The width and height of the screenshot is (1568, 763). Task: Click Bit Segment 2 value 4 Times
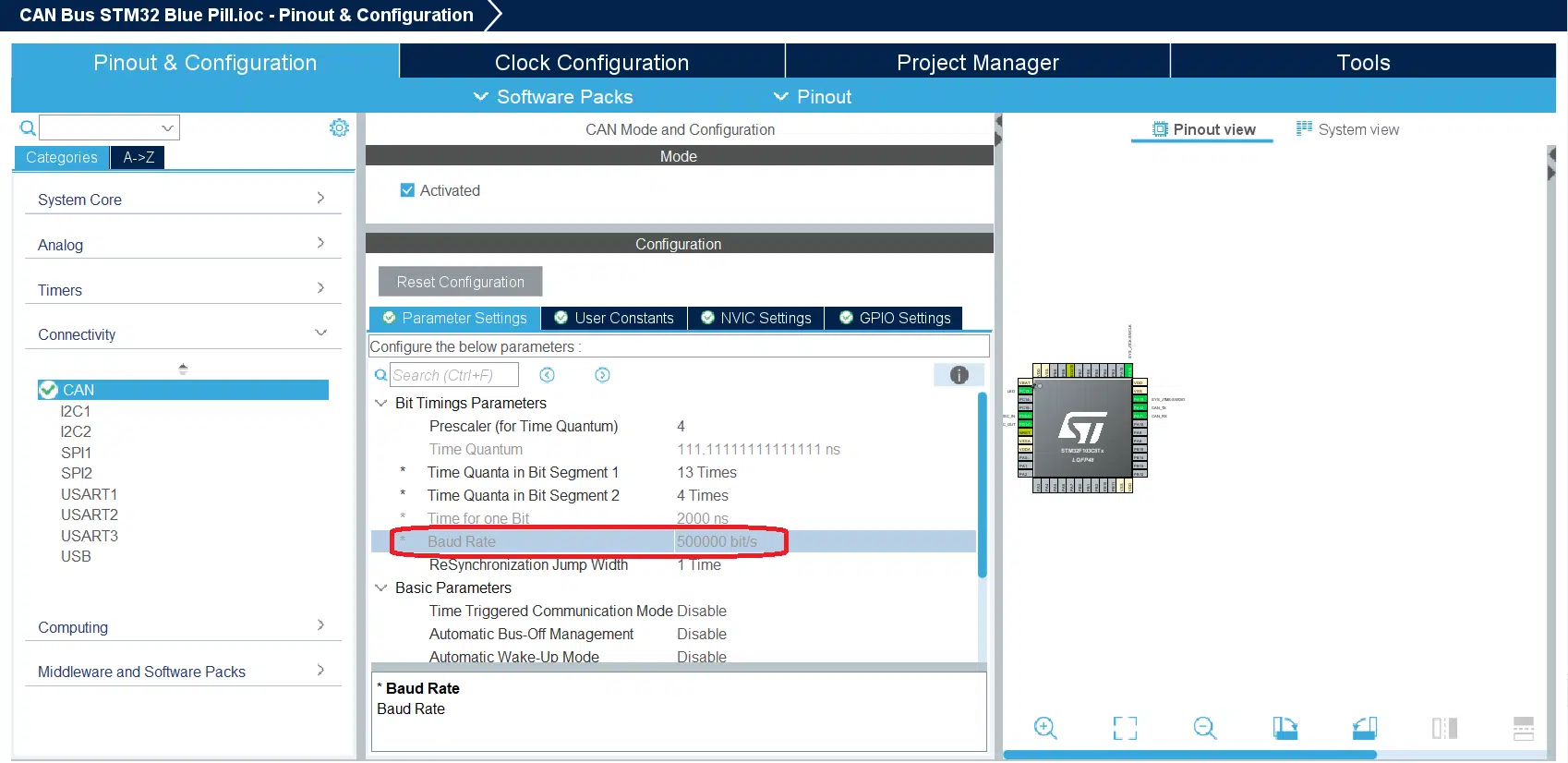703,495
